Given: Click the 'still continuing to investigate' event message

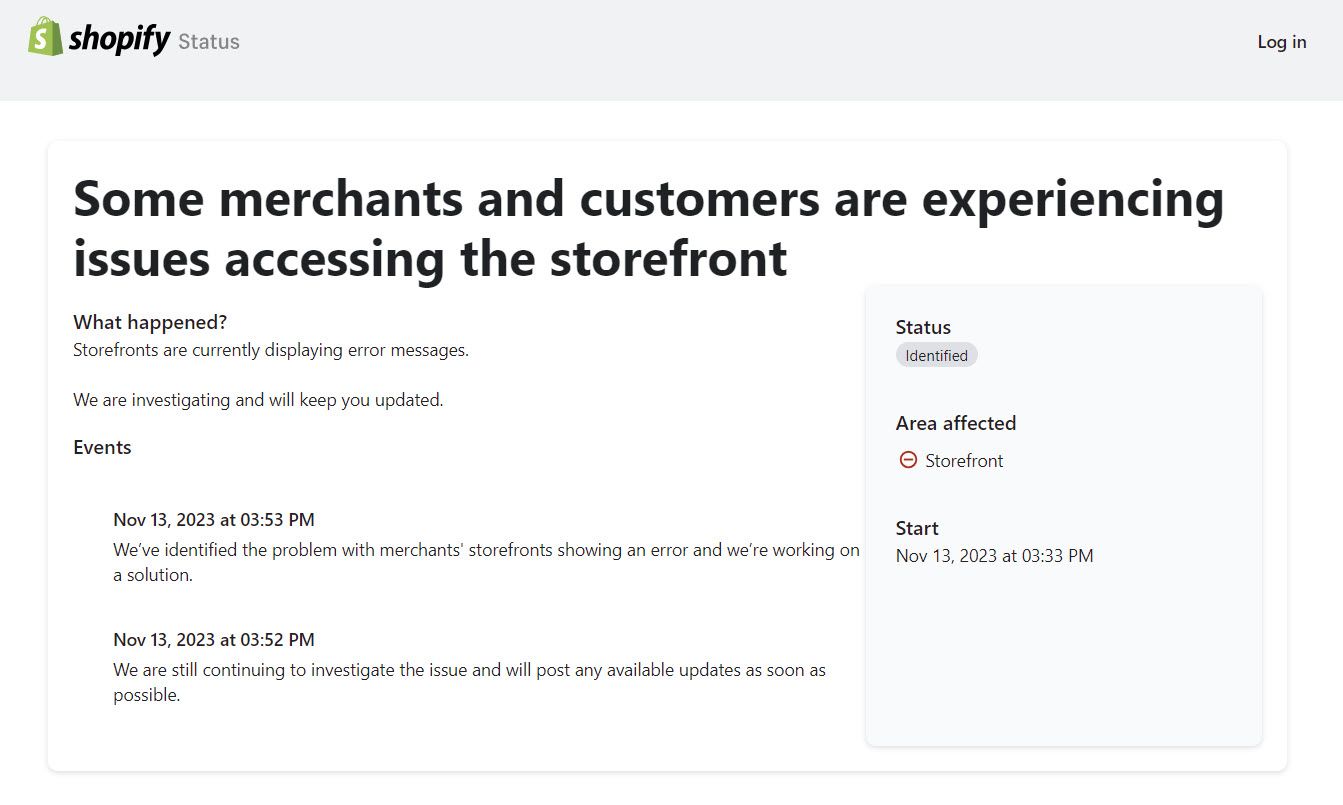Looking at the screenshot, I should (x=470, y=683).
